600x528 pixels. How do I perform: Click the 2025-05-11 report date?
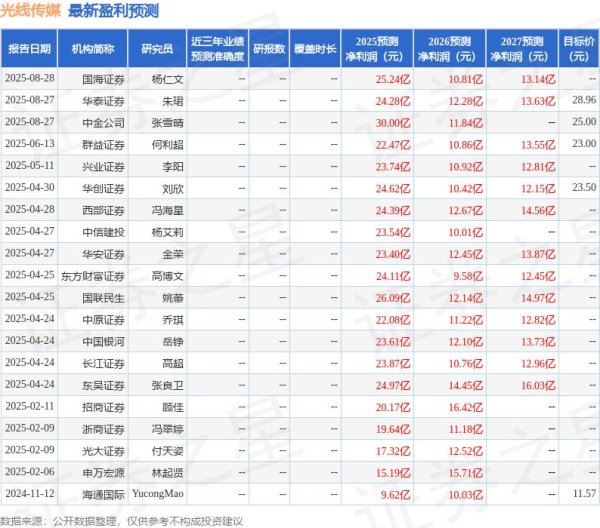click(30, 165)
